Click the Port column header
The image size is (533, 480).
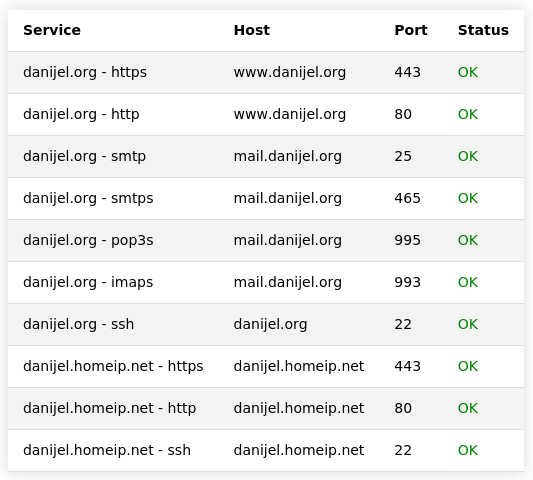pos(411,30)
